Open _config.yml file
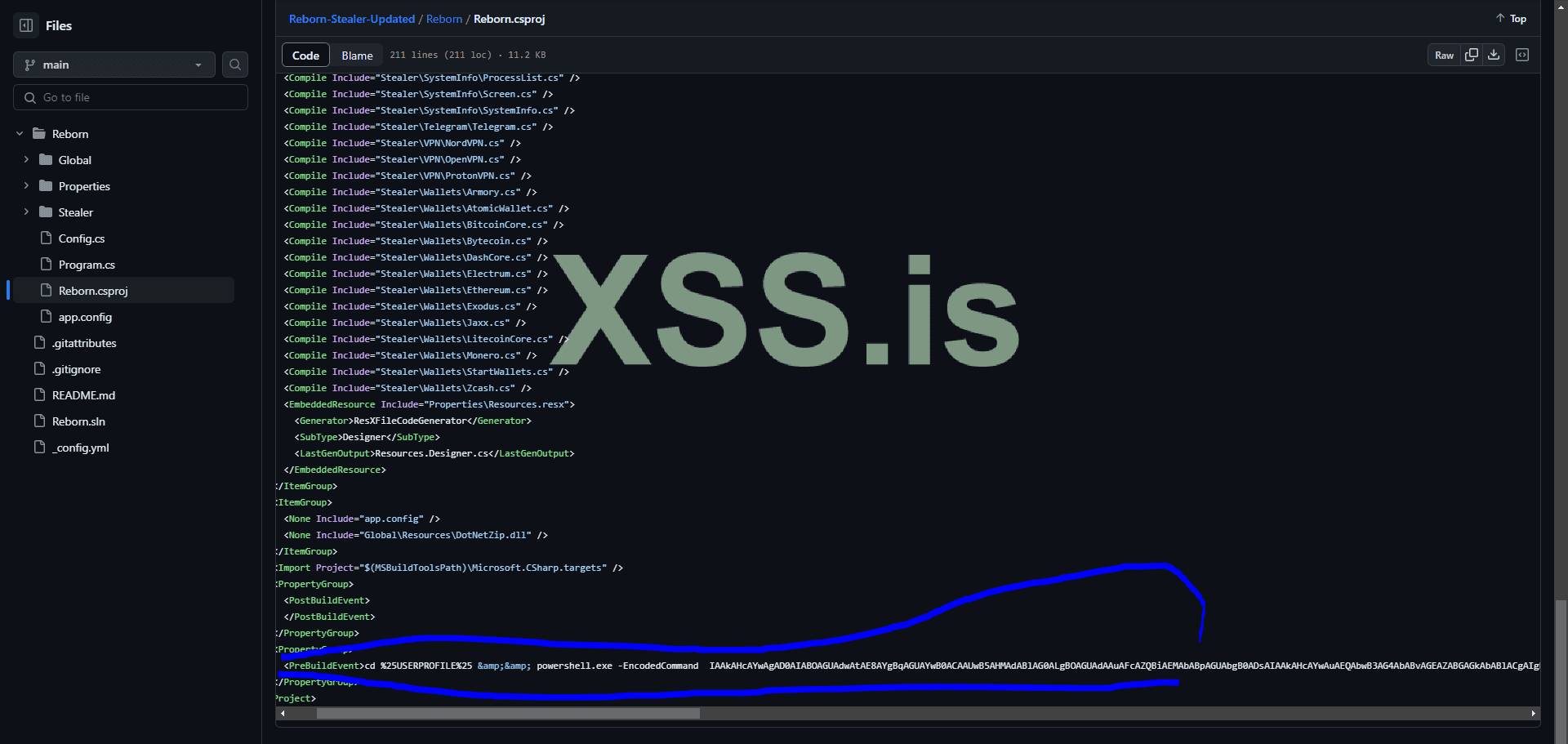 point(81,448)
